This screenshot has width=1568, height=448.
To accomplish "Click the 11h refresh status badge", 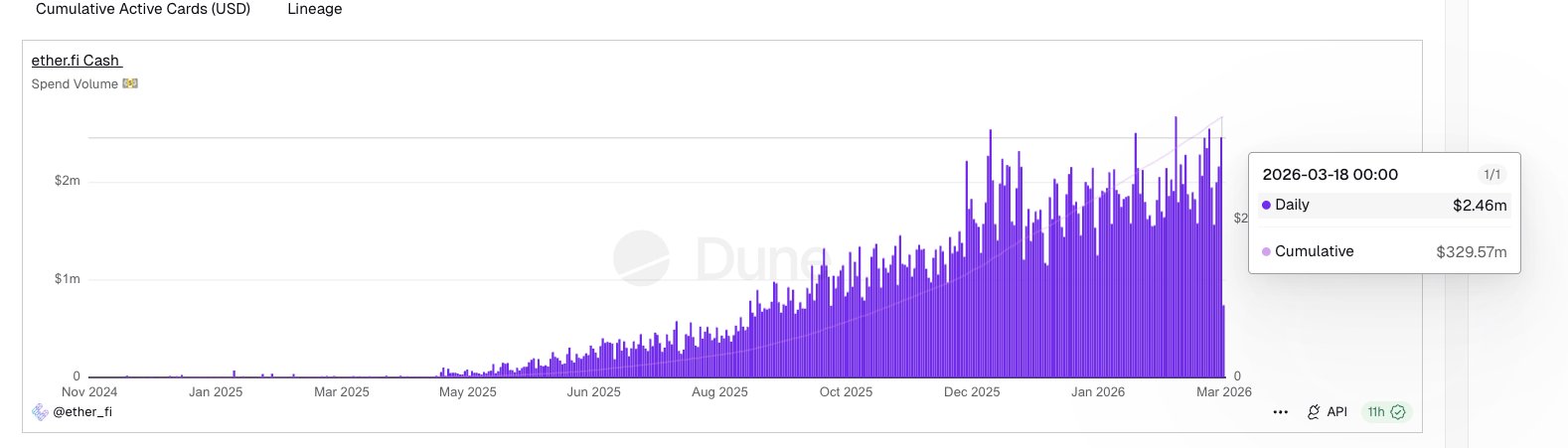I will click(x=1386, y=412).
